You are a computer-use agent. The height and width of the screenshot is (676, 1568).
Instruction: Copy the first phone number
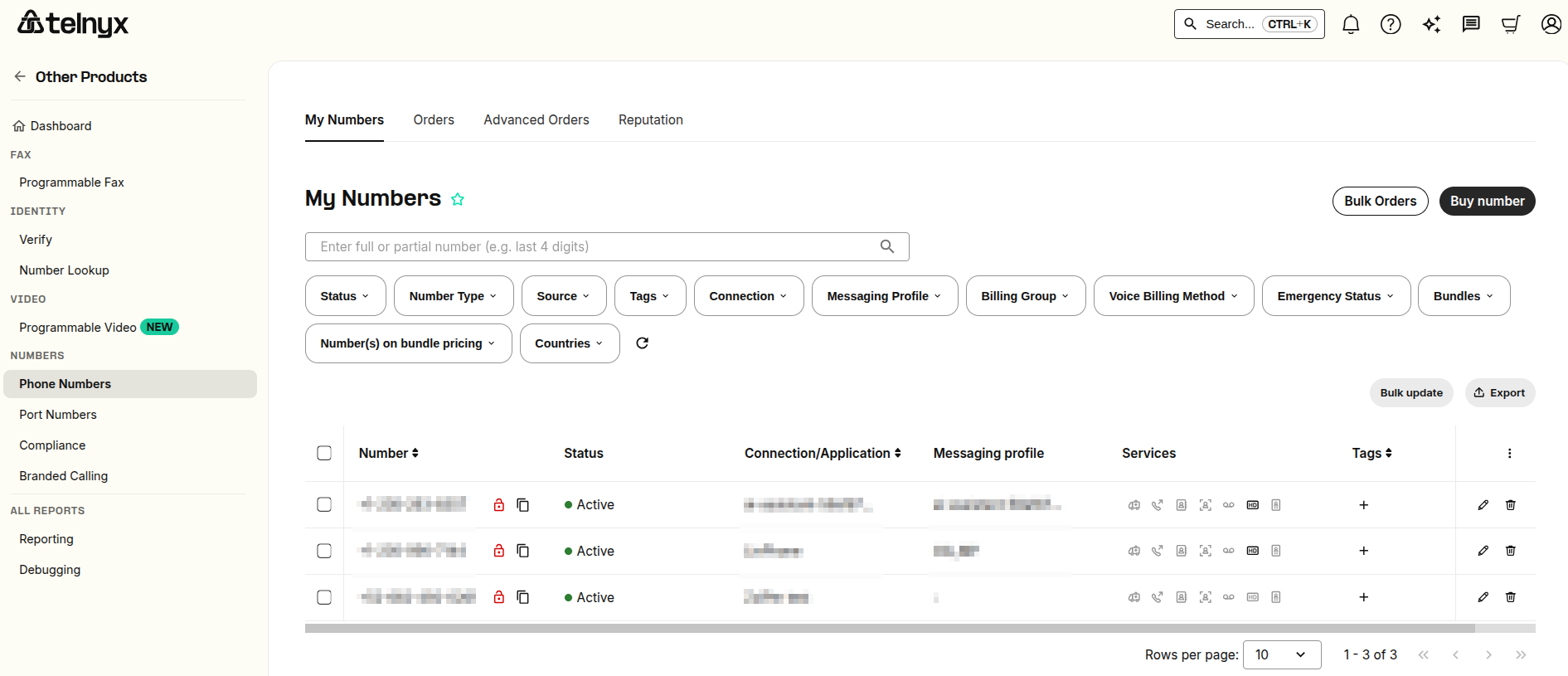pos(523,505)
